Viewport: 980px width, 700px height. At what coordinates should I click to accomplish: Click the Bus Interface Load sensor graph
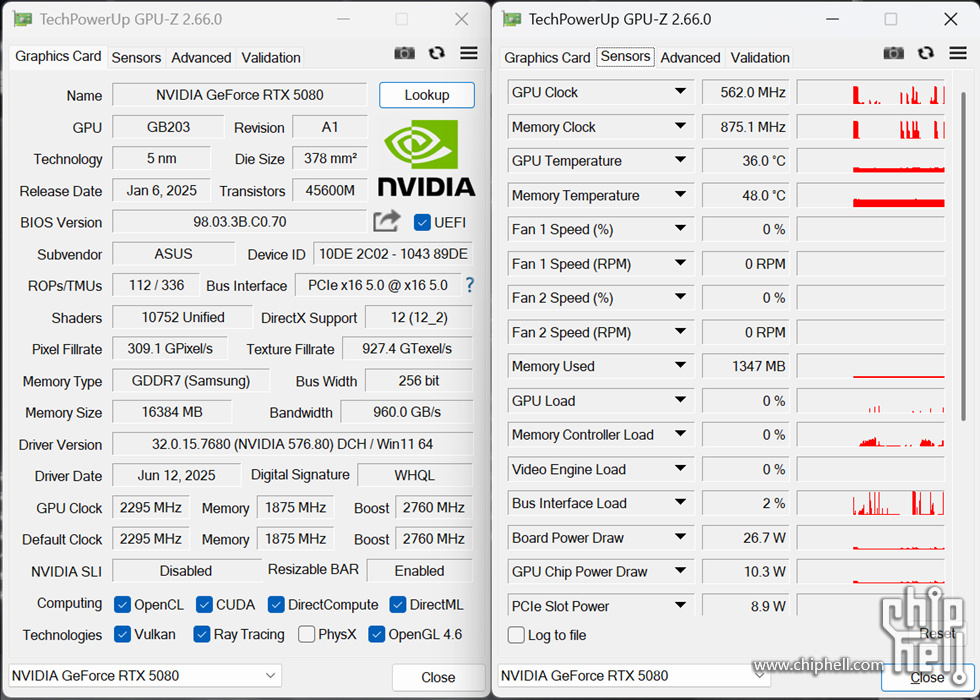click(871, 504)
